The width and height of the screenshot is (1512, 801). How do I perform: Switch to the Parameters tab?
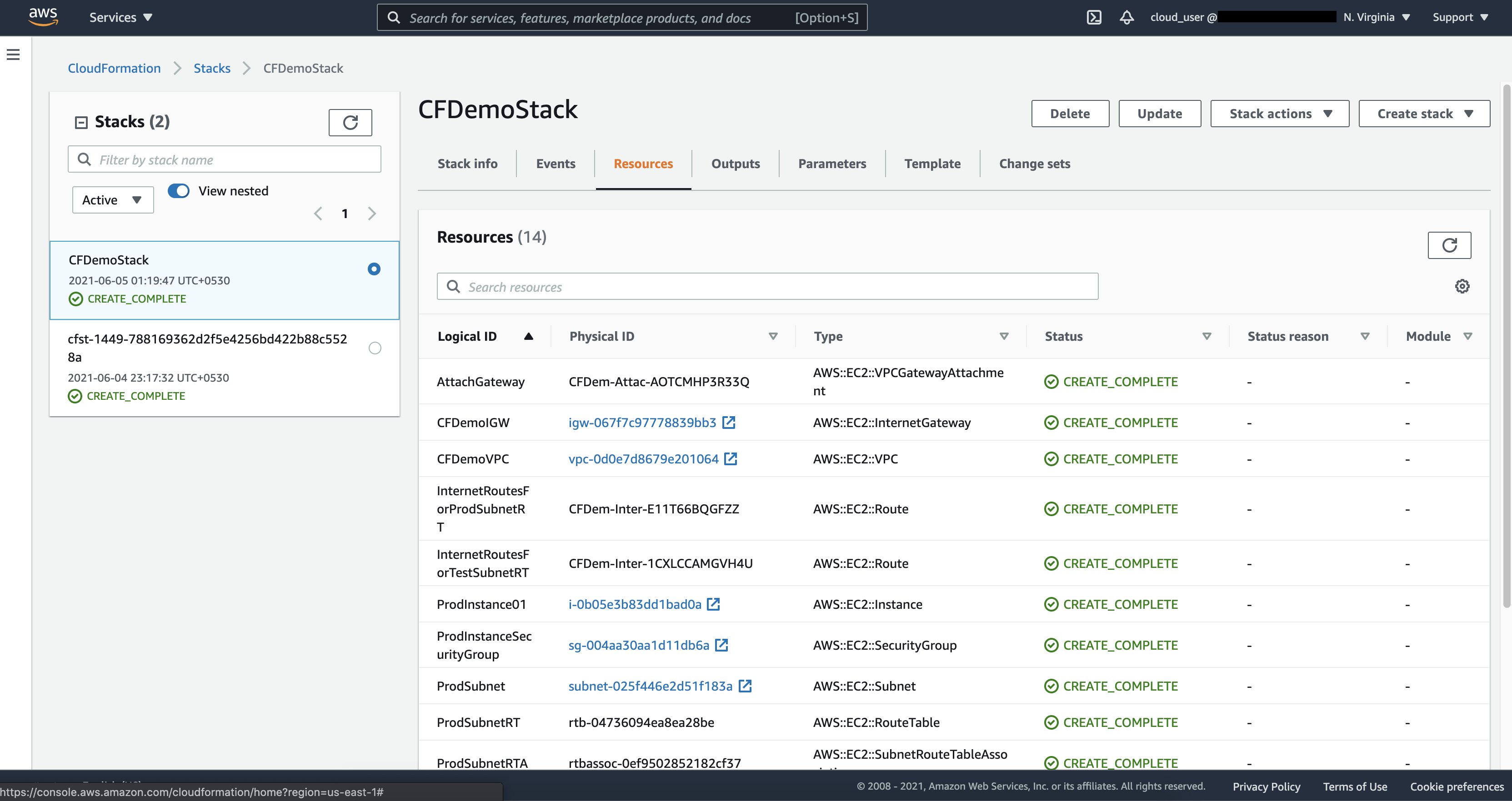(x=832, y=164)
